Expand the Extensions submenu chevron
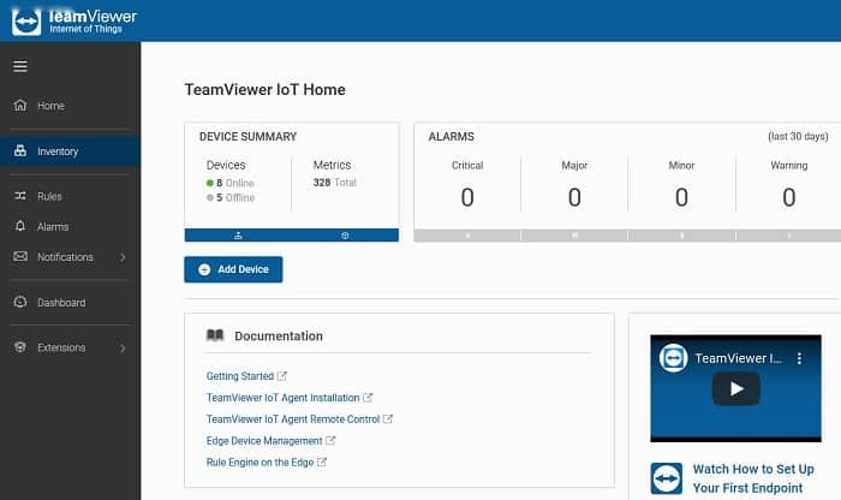Screen dimensions: 841x500 tap(123, 348)
